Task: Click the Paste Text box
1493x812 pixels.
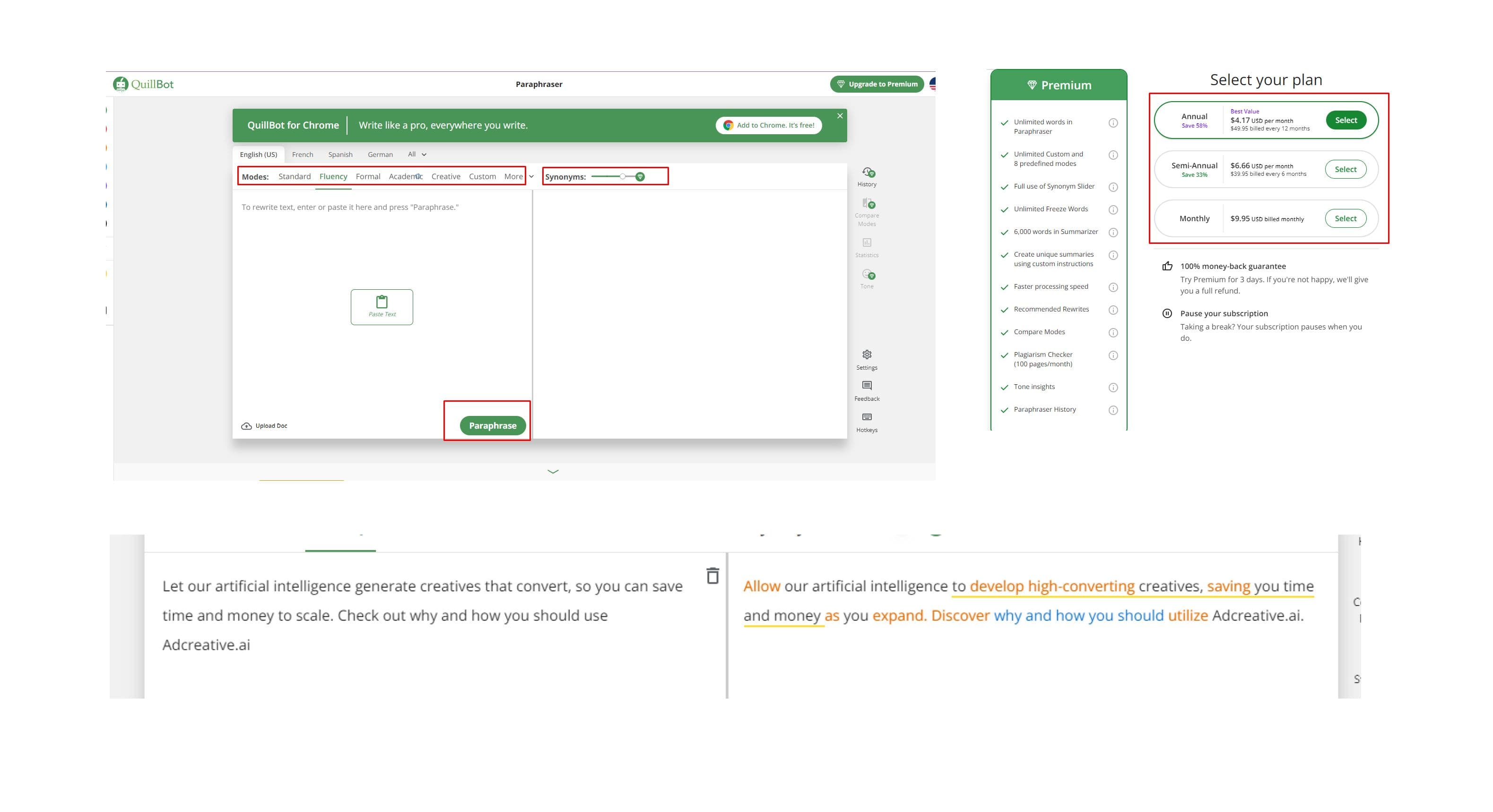Action: [x=382, y=307]
